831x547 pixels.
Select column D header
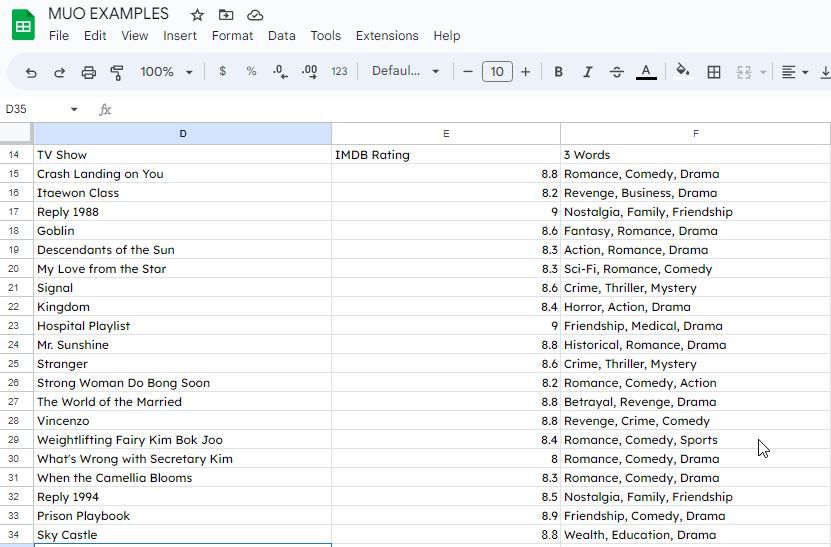pyautogui.click(x=183, y=134)
